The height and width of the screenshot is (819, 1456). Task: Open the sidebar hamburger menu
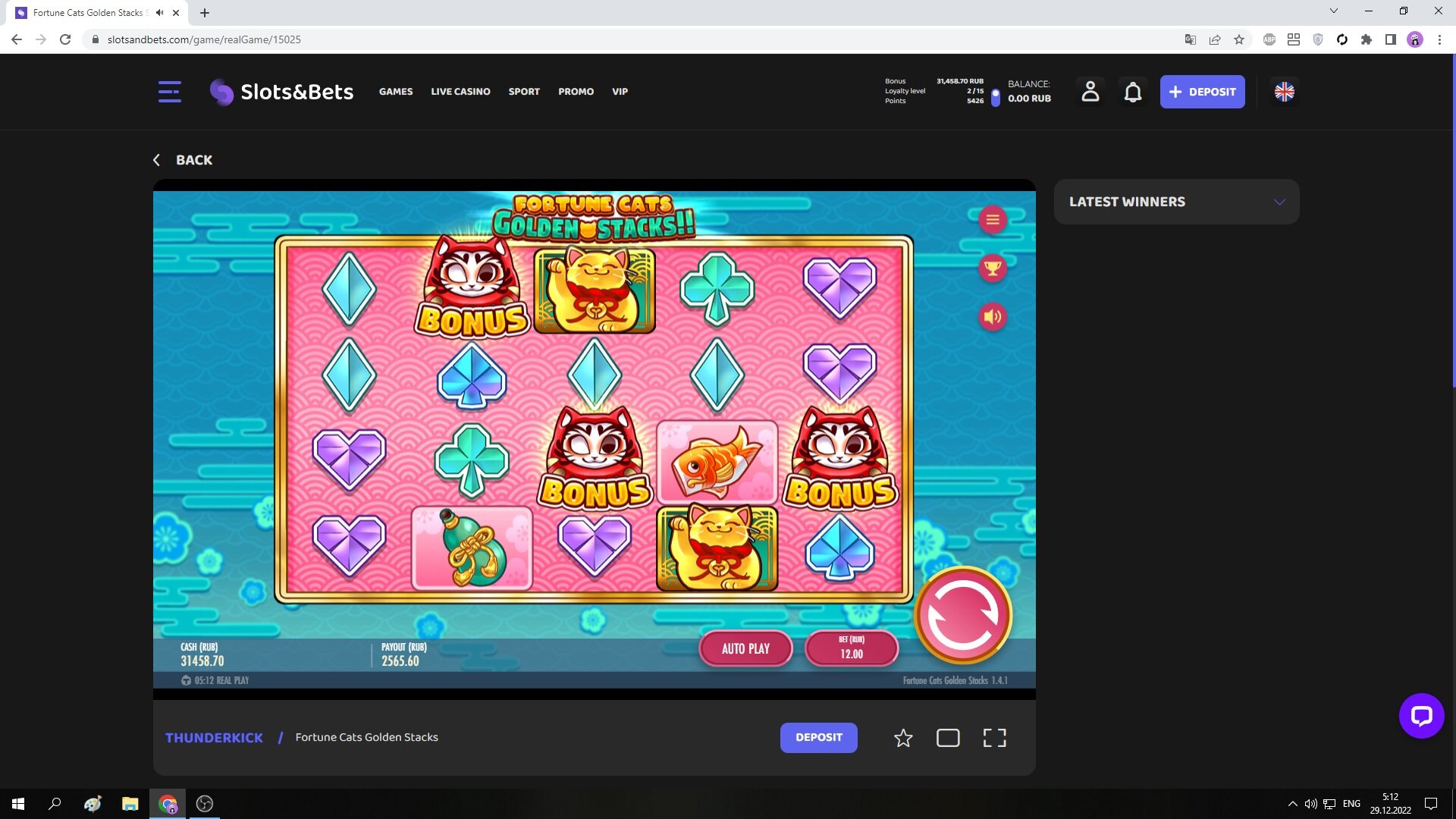pos(169,92)
